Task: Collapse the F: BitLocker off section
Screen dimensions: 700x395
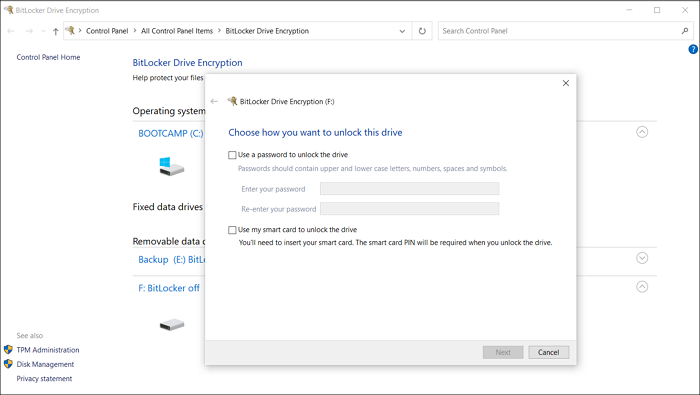Action: click(642, 287)
